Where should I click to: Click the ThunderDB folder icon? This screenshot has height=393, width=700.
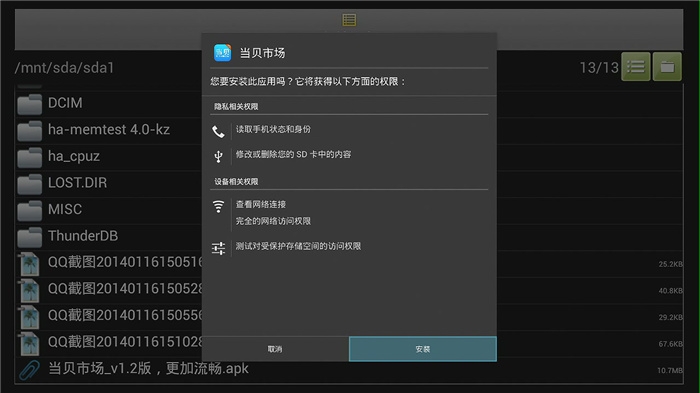[x=29, y=237]
